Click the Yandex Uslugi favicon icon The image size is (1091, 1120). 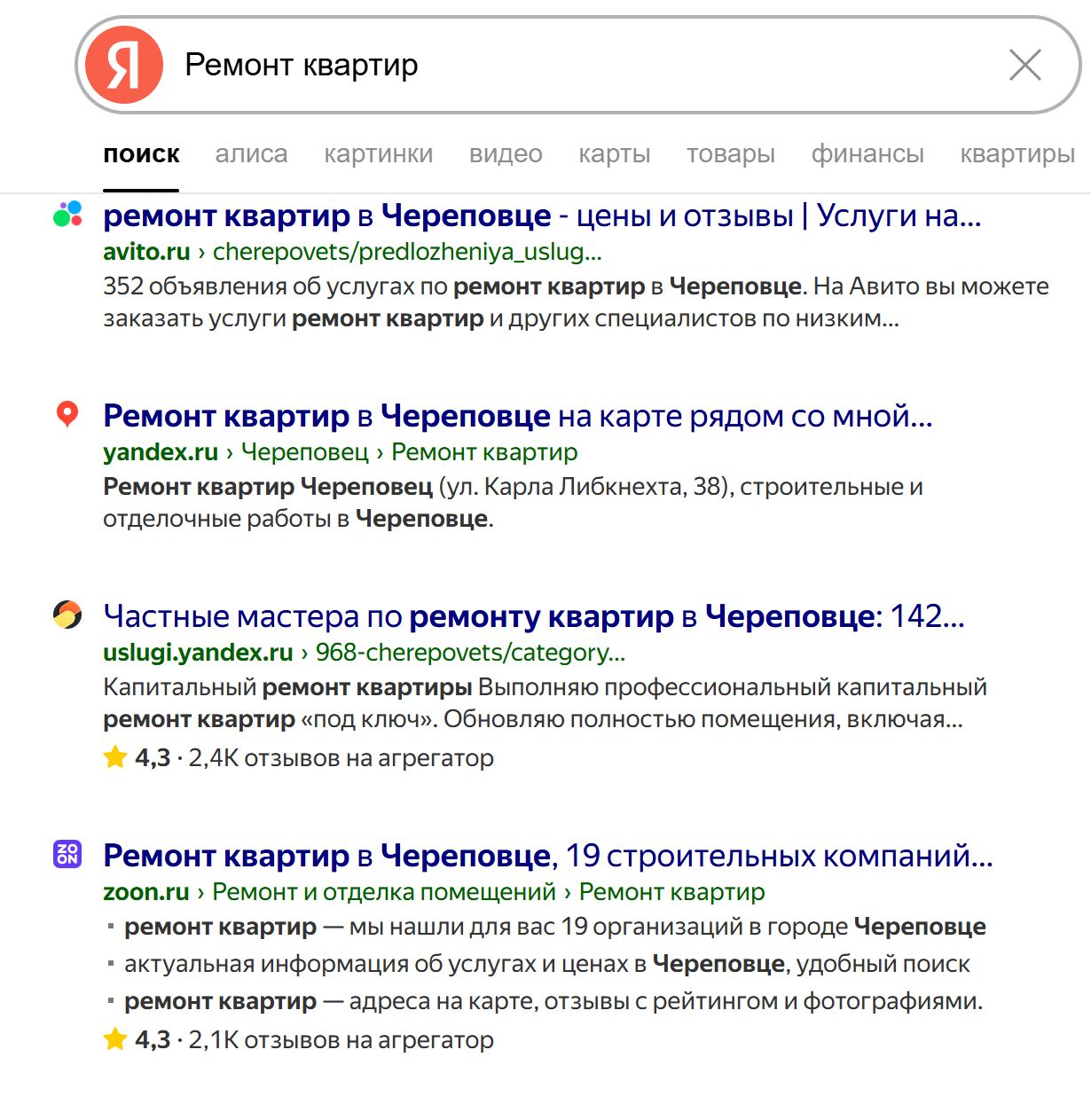(67, 615)
